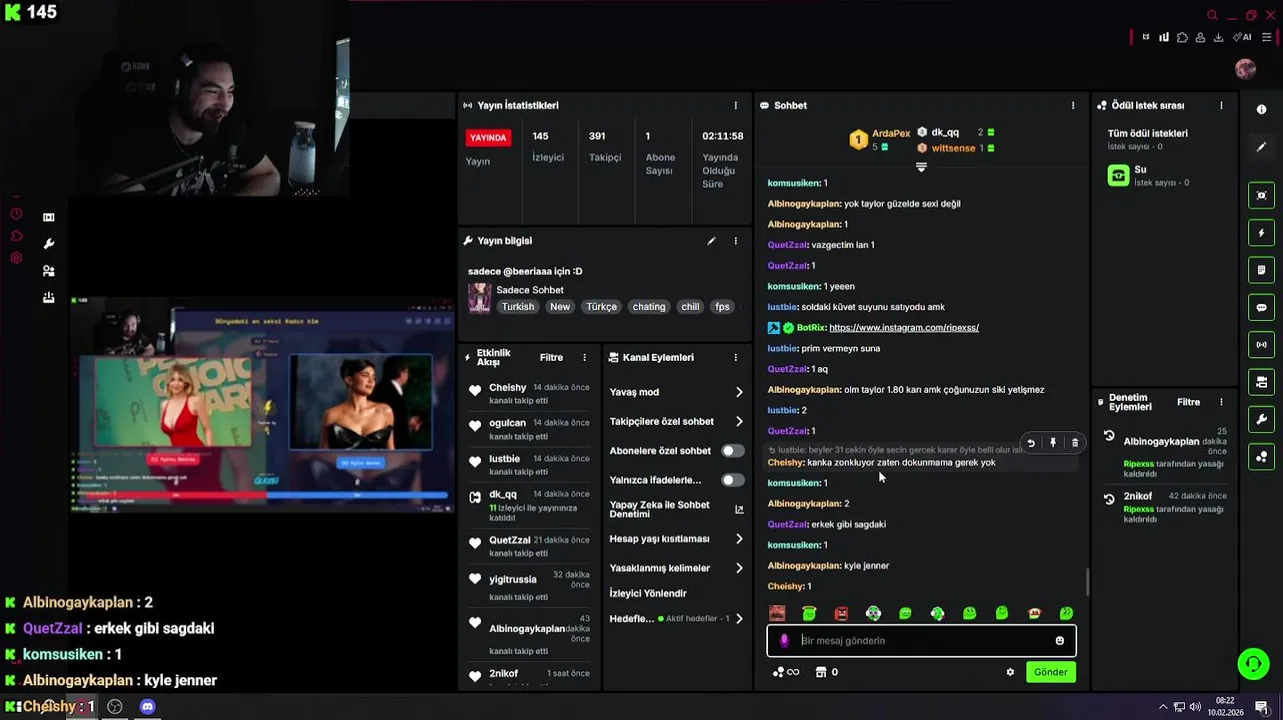The image size is (1283, 720).
Task: Click the purple microphone icon in message box
Action: (784, 640)
